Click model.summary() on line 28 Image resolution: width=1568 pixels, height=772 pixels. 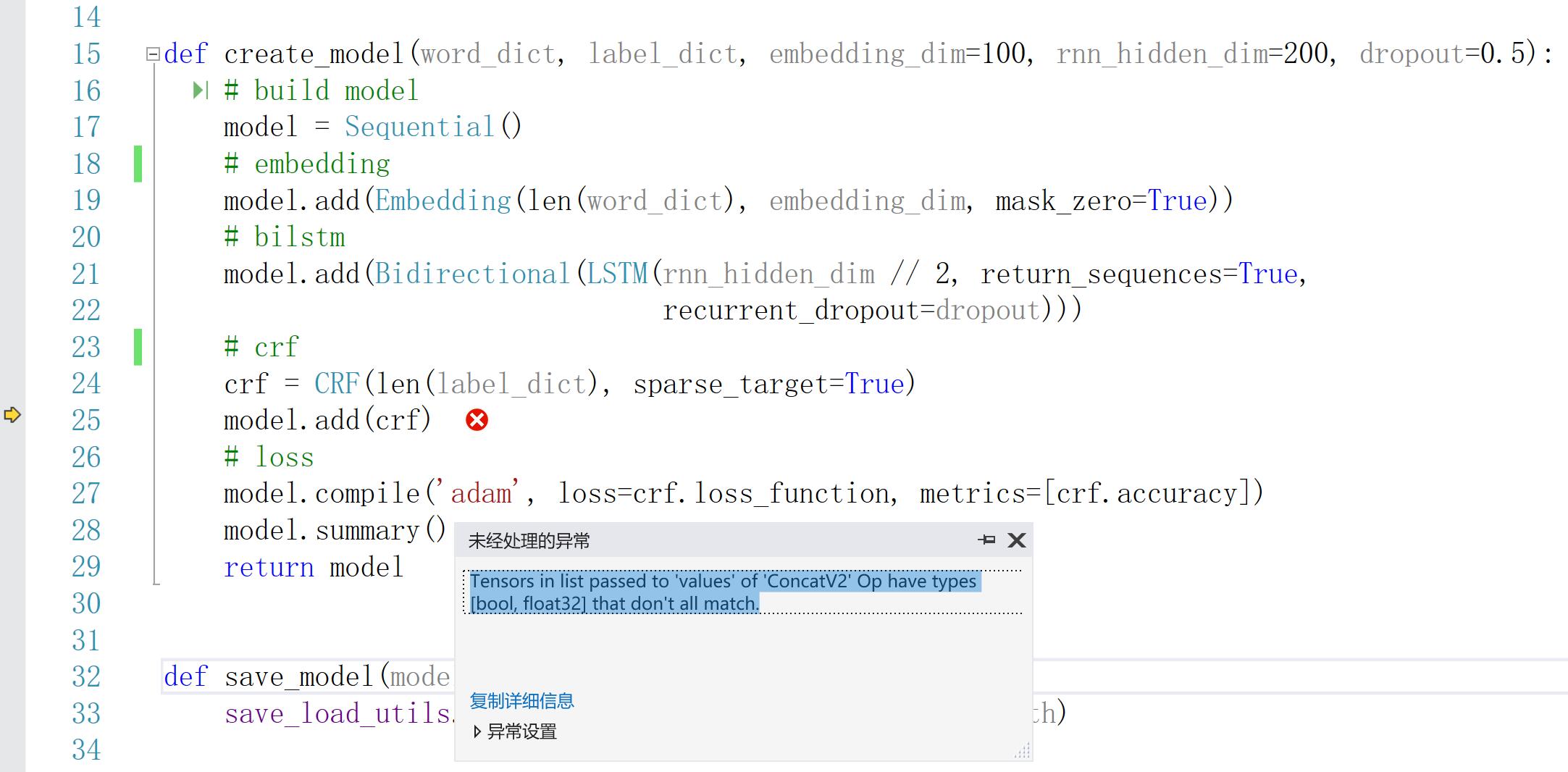point(335,531)
